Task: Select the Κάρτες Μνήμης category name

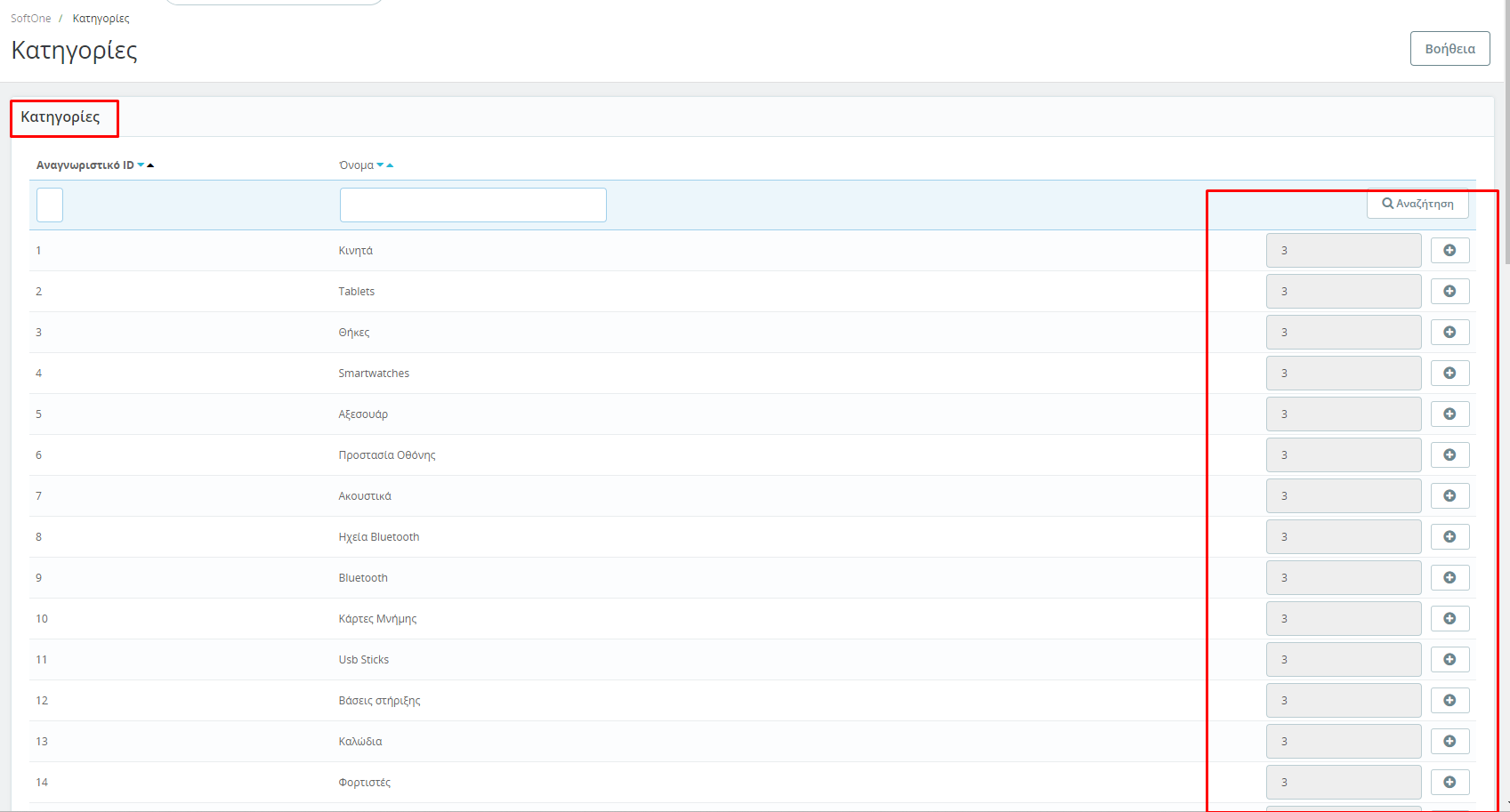Action: point(377,619)
